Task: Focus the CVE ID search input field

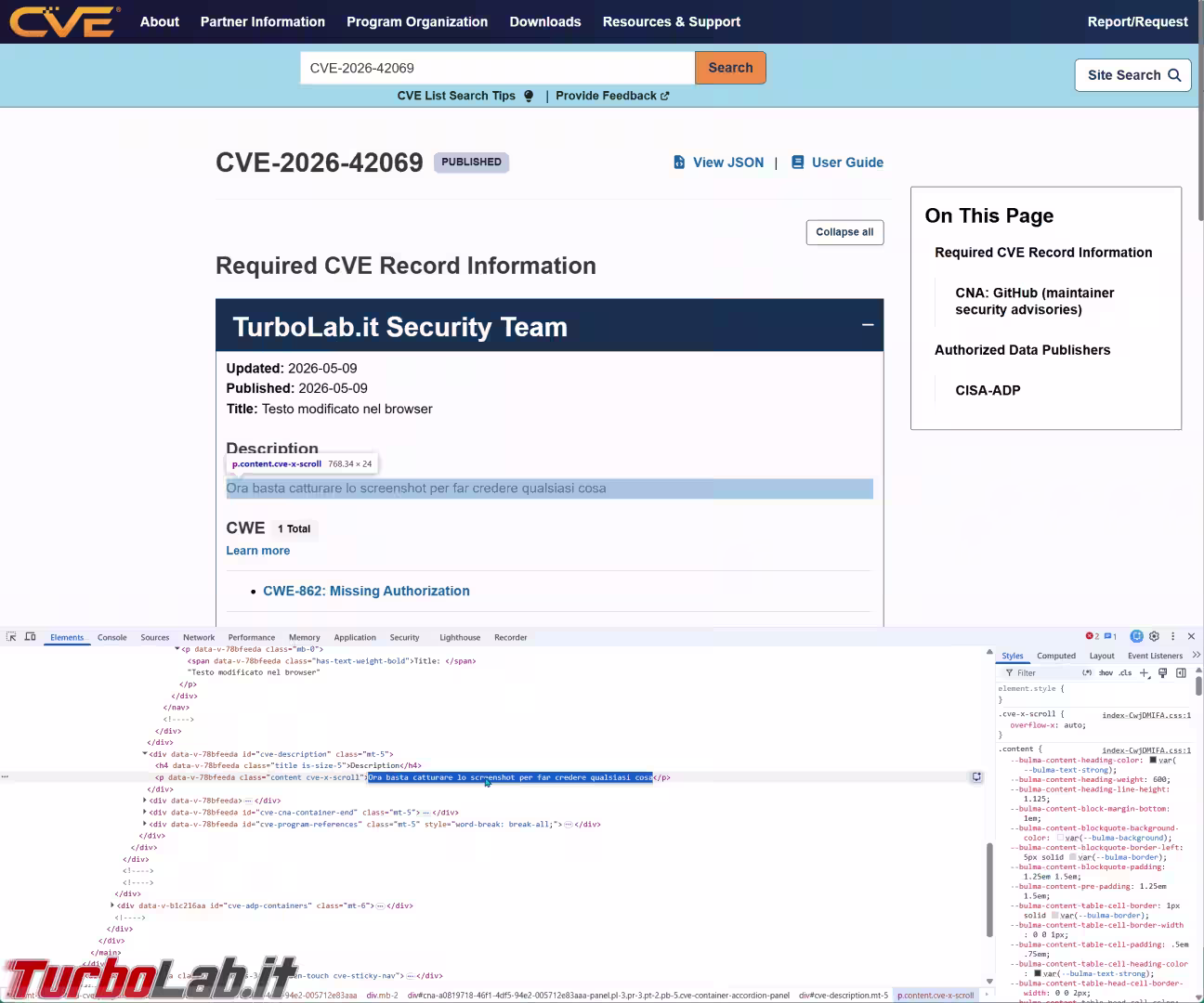Action: pos(497,68)
